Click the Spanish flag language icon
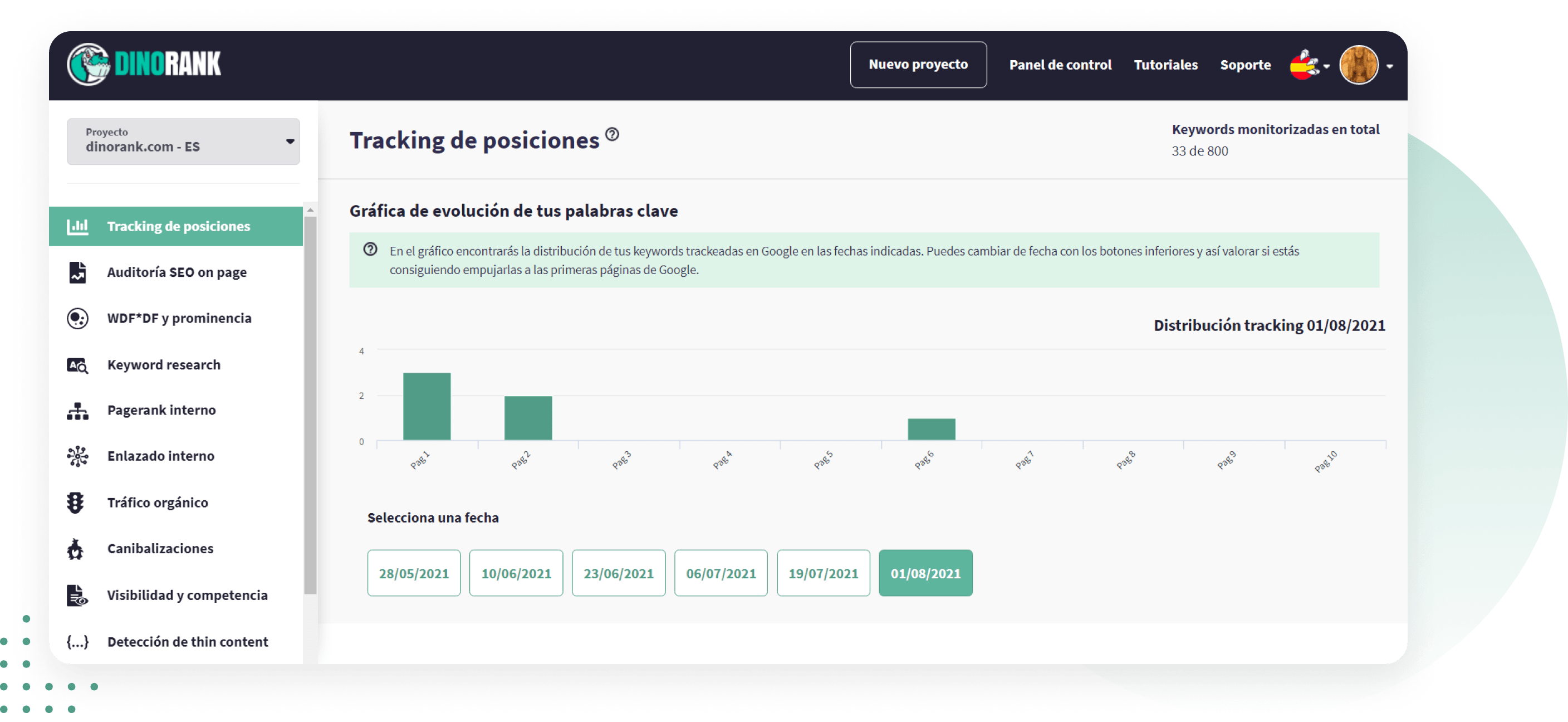 1304,65
